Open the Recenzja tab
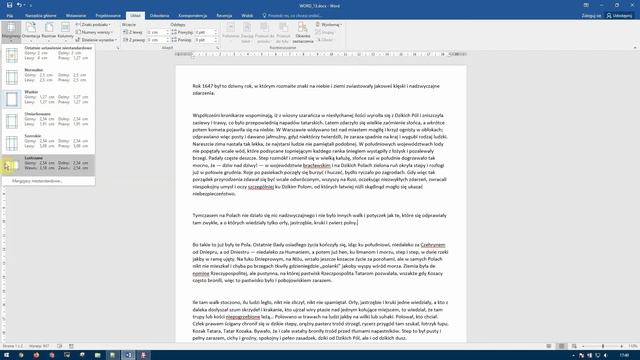The height and width of the screenshot is (360, 640). [224, 16]
